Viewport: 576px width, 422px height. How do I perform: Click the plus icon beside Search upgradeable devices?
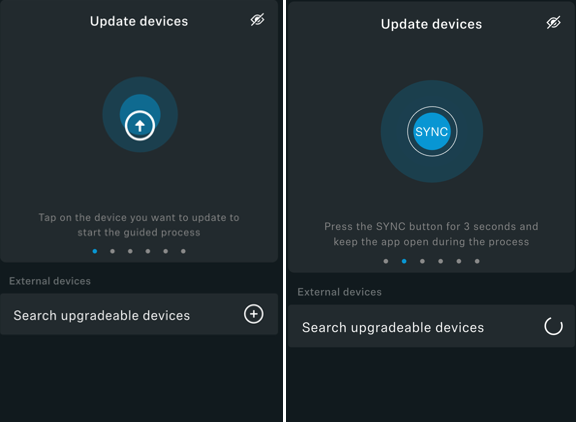tap(253, 314)
